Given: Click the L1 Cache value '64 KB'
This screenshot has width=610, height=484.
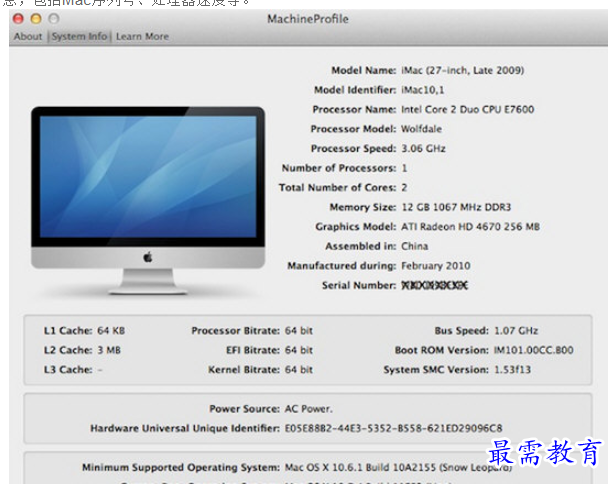Looking at the screenshot, I should [111, 331].
